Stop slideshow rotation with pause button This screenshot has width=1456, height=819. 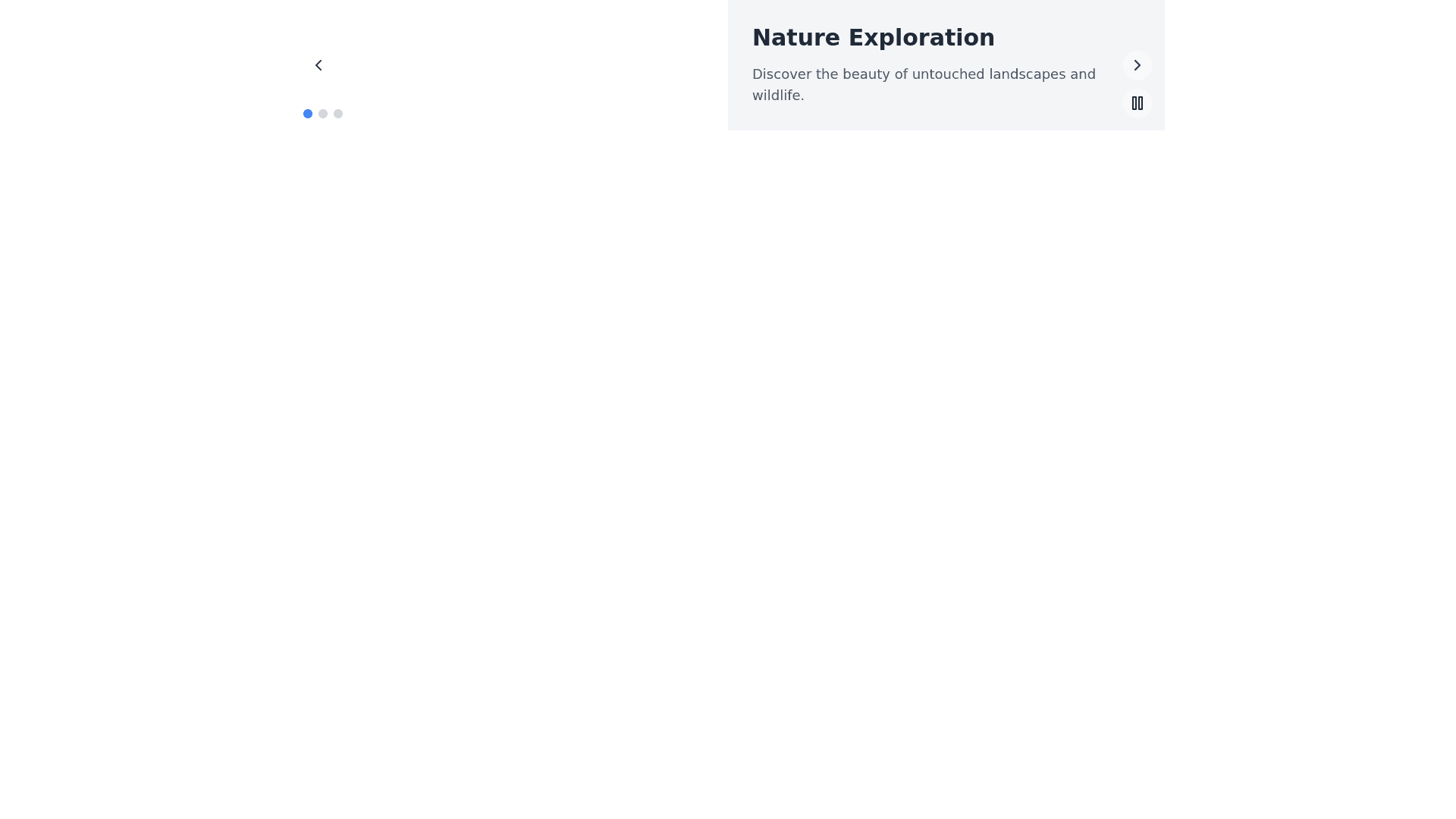(x=1137, y=103)
